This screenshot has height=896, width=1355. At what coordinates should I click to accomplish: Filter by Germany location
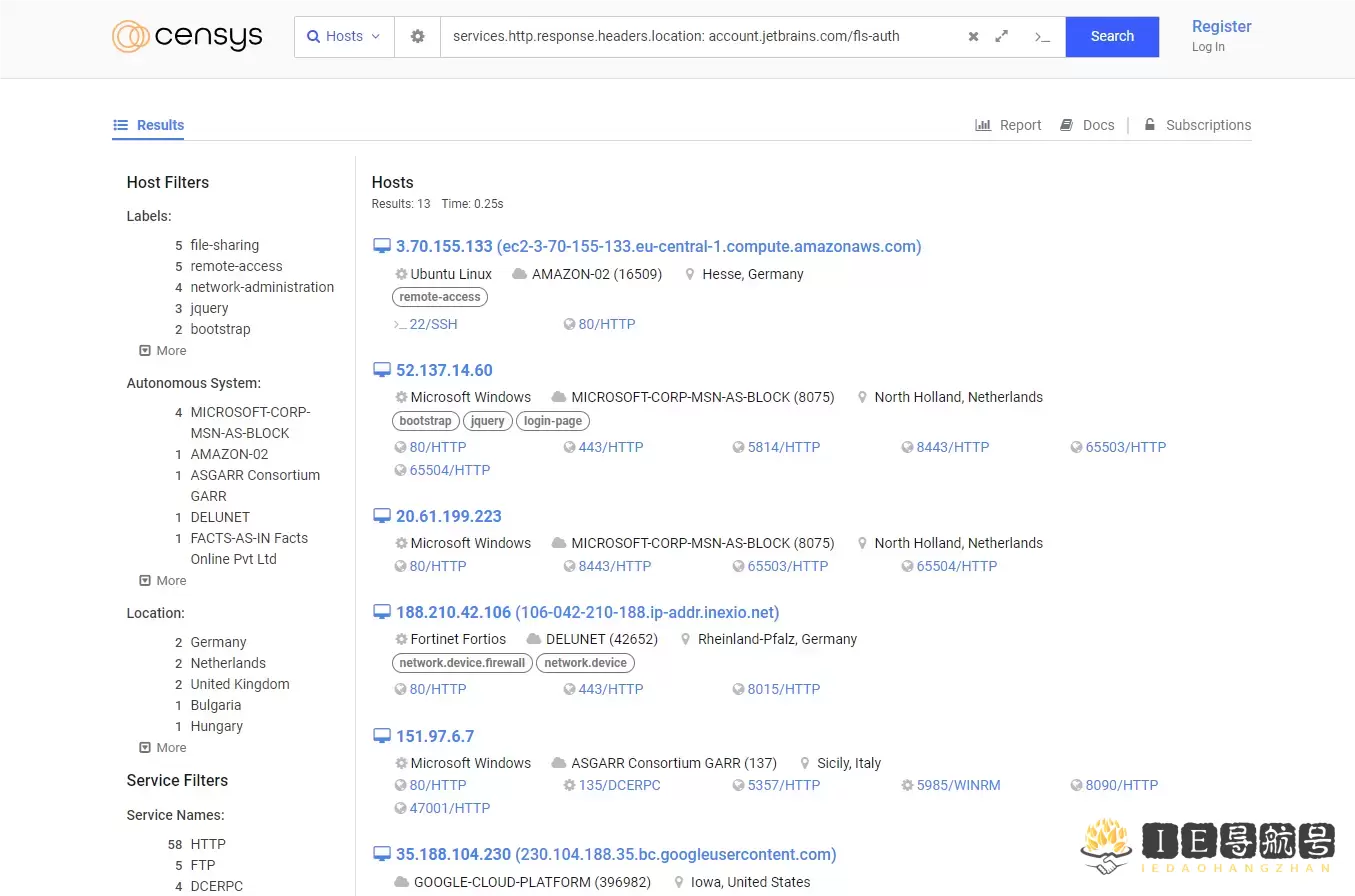pos(219,642)
